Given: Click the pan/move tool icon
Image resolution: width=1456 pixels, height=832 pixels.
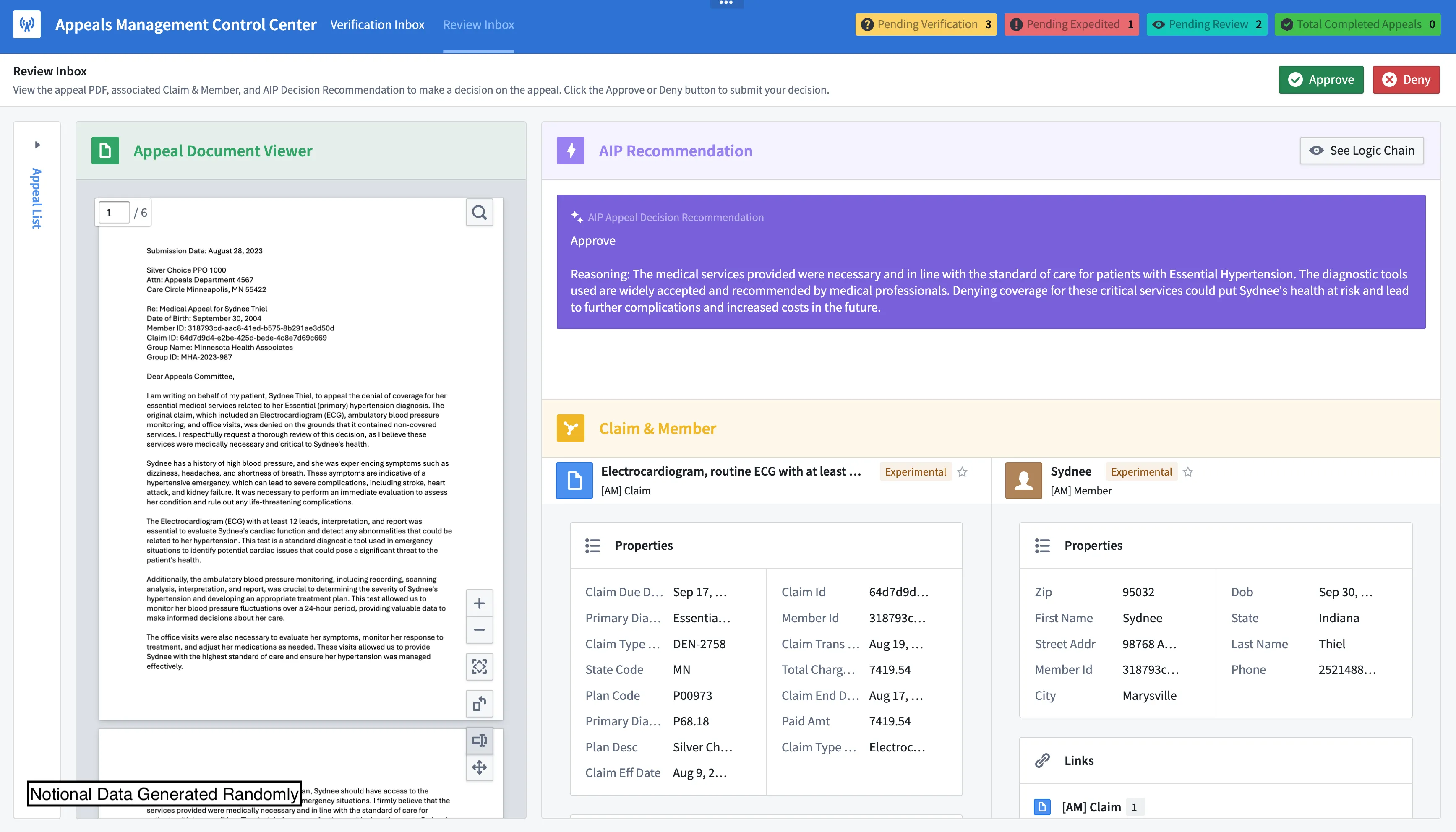Looking at the screenshot, I should coord(479,767).
